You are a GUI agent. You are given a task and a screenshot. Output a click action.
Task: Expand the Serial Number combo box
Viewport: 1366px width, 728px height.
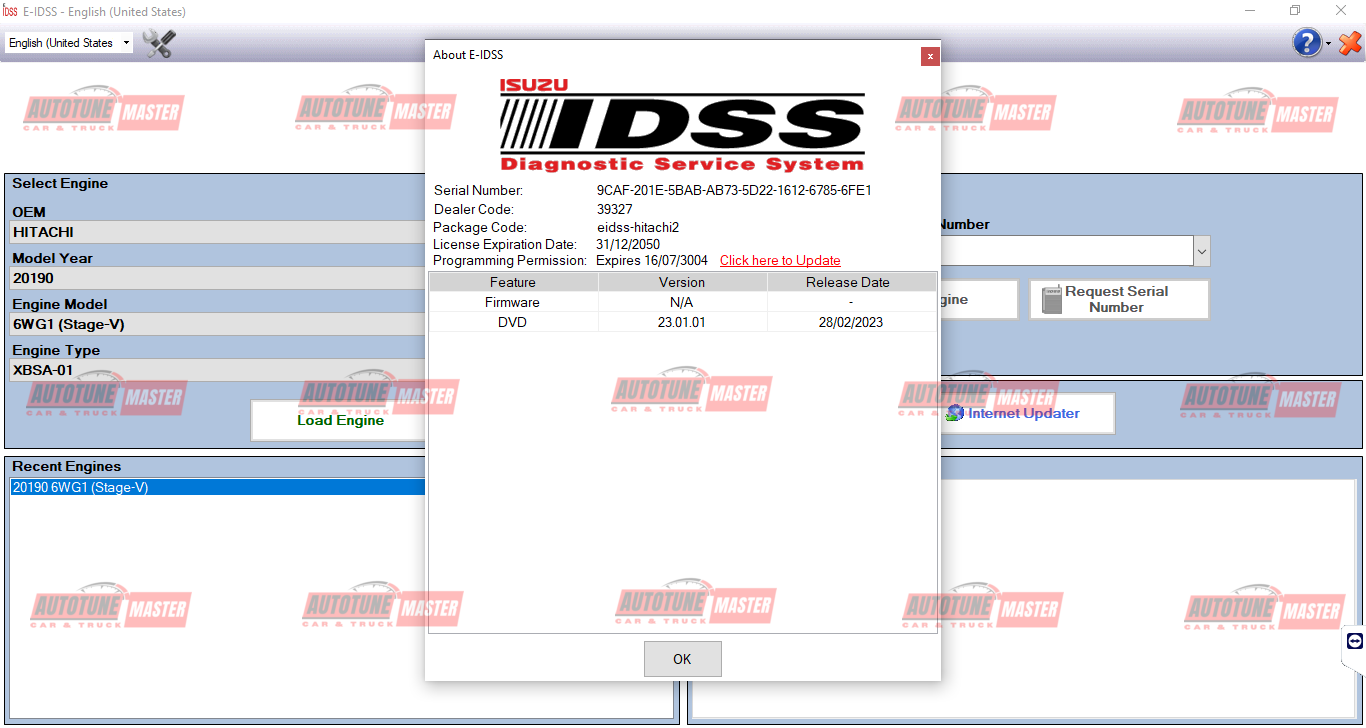[1202, 250]
